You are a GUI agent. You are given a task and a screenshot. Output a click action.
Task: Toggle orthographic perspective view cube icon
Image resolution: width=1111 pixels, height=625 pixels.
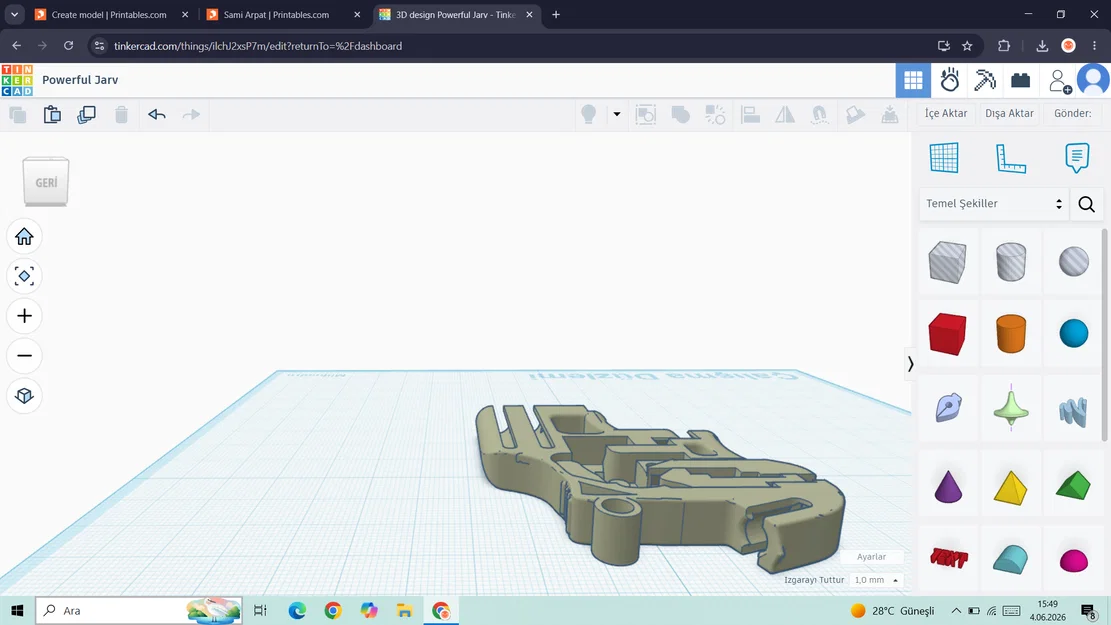[24, 395]
